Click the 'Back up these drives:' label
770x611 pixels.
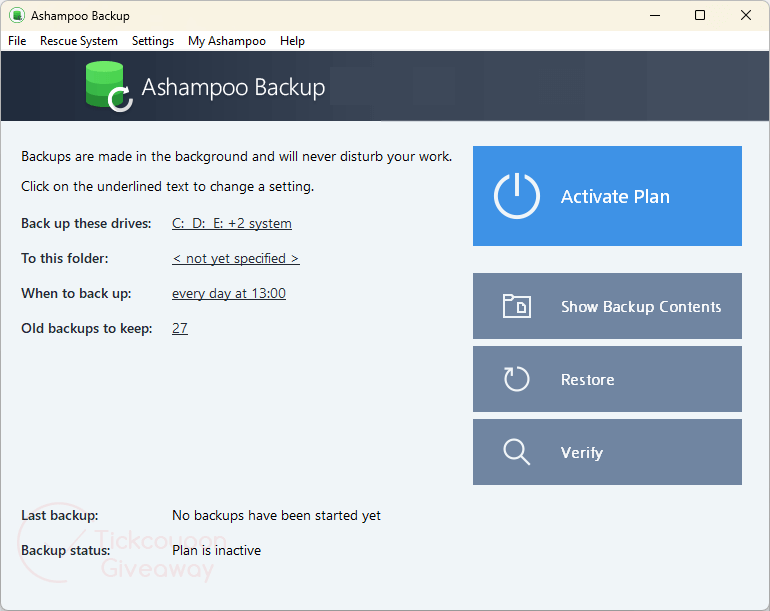coord(86,223)
